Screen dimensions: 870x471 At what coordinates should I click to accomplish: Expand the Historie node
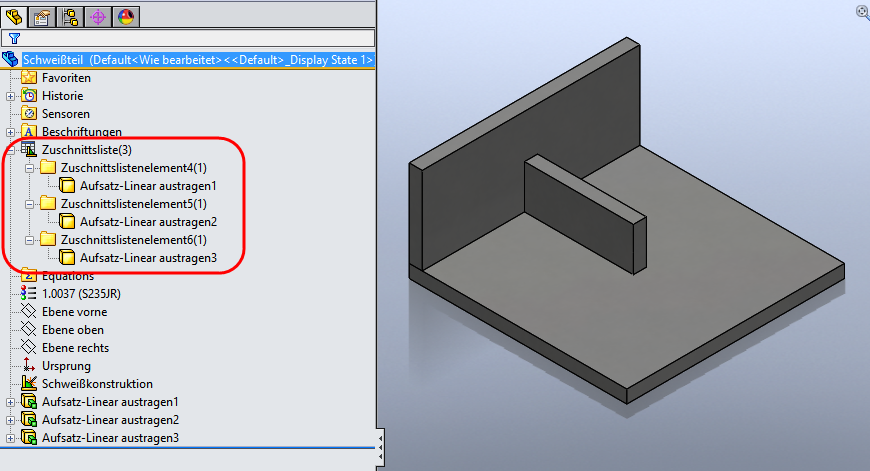(11, 97)
